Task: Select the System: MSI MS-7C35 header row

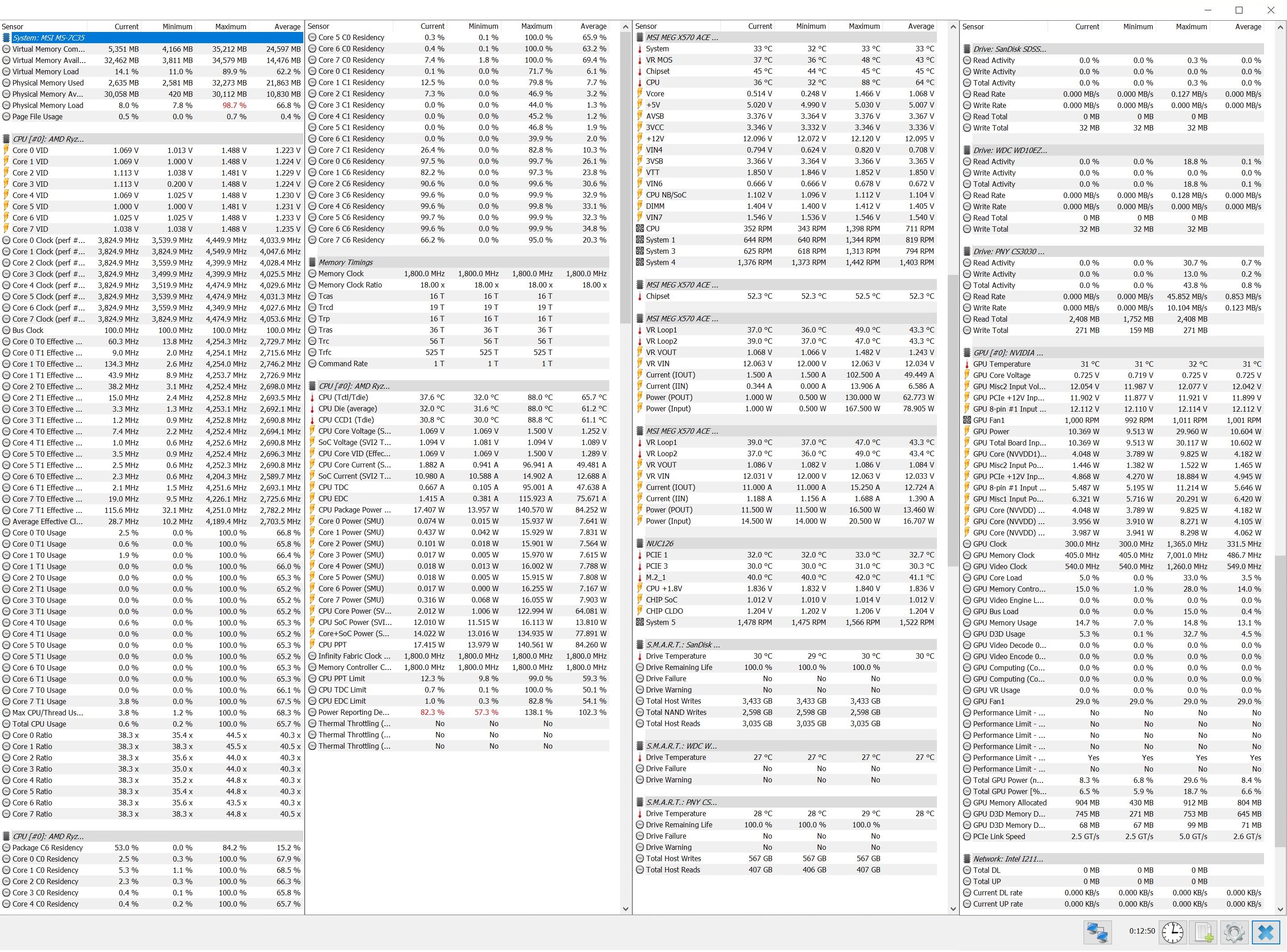Action: (x=49, y=37)
